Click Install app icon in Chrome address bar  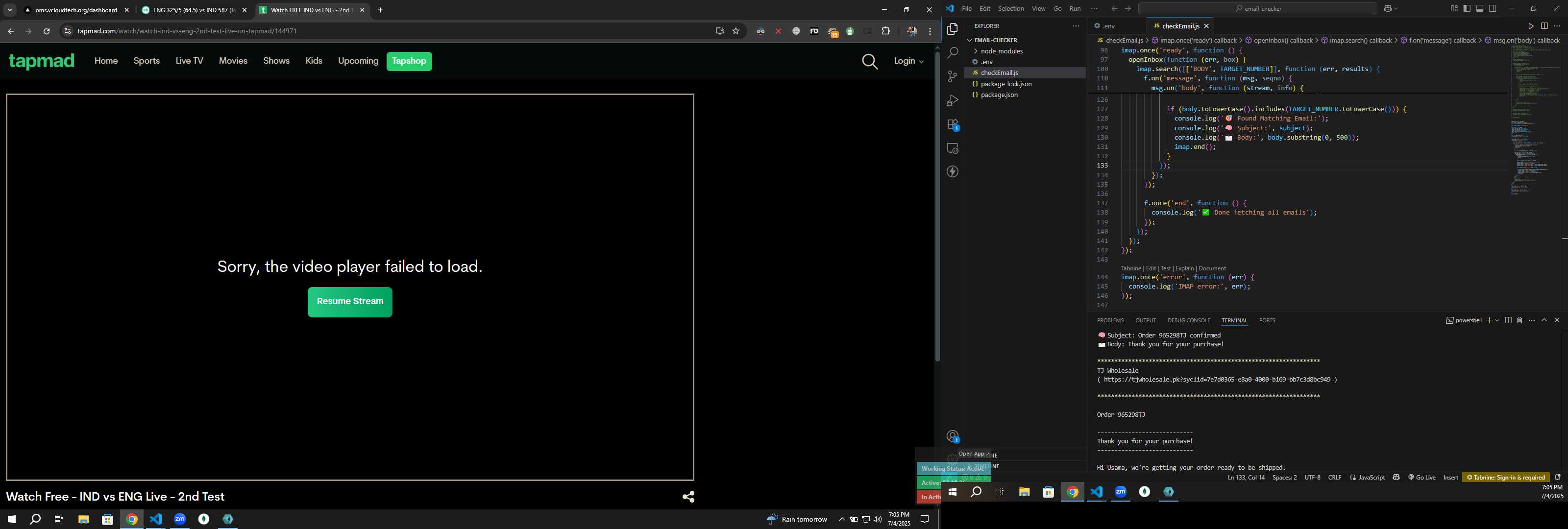[719, 31]
